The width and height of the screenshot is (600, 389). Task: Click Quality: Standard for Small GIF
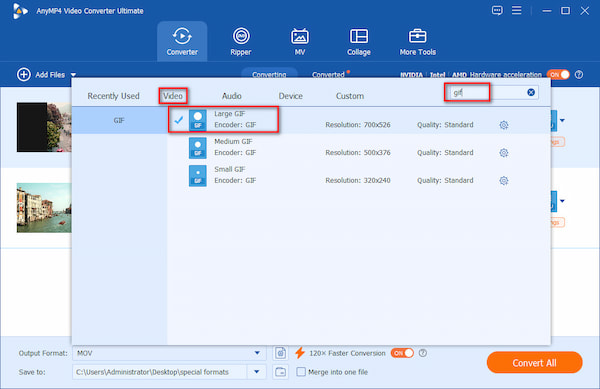tap(445, 180)
